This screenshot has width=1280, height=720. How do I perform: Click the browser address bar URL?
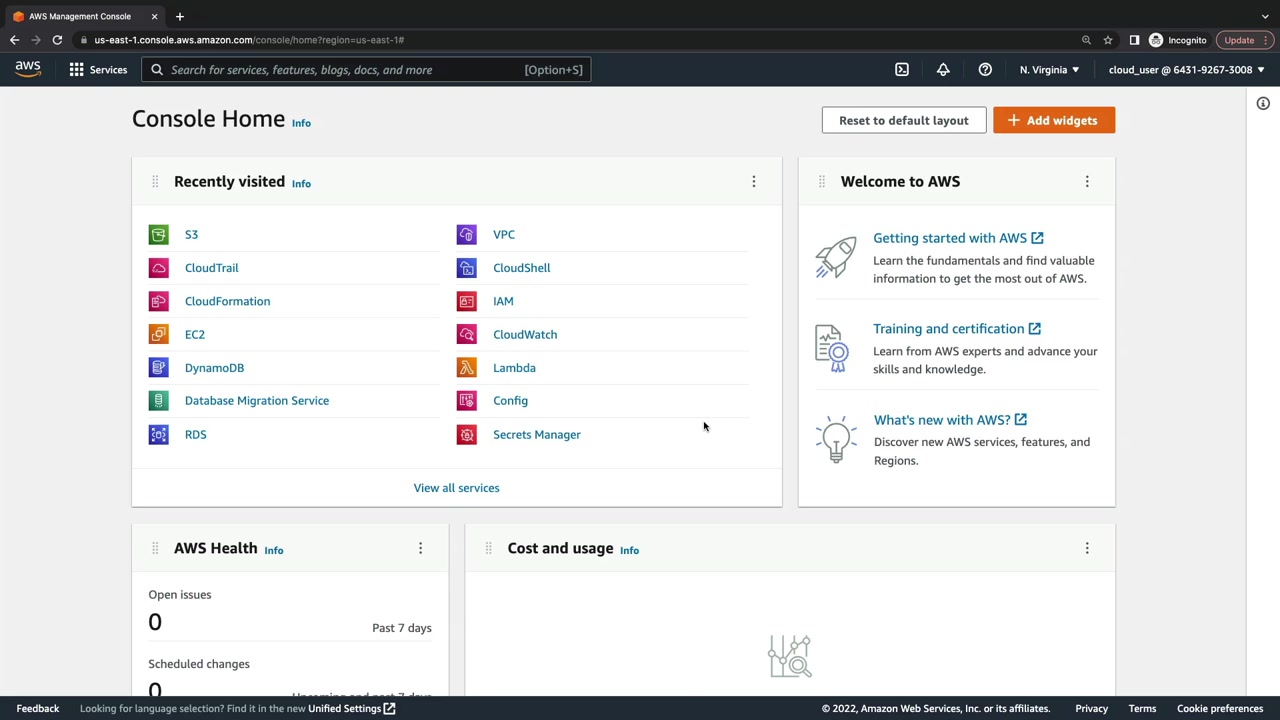click(249, 40)
